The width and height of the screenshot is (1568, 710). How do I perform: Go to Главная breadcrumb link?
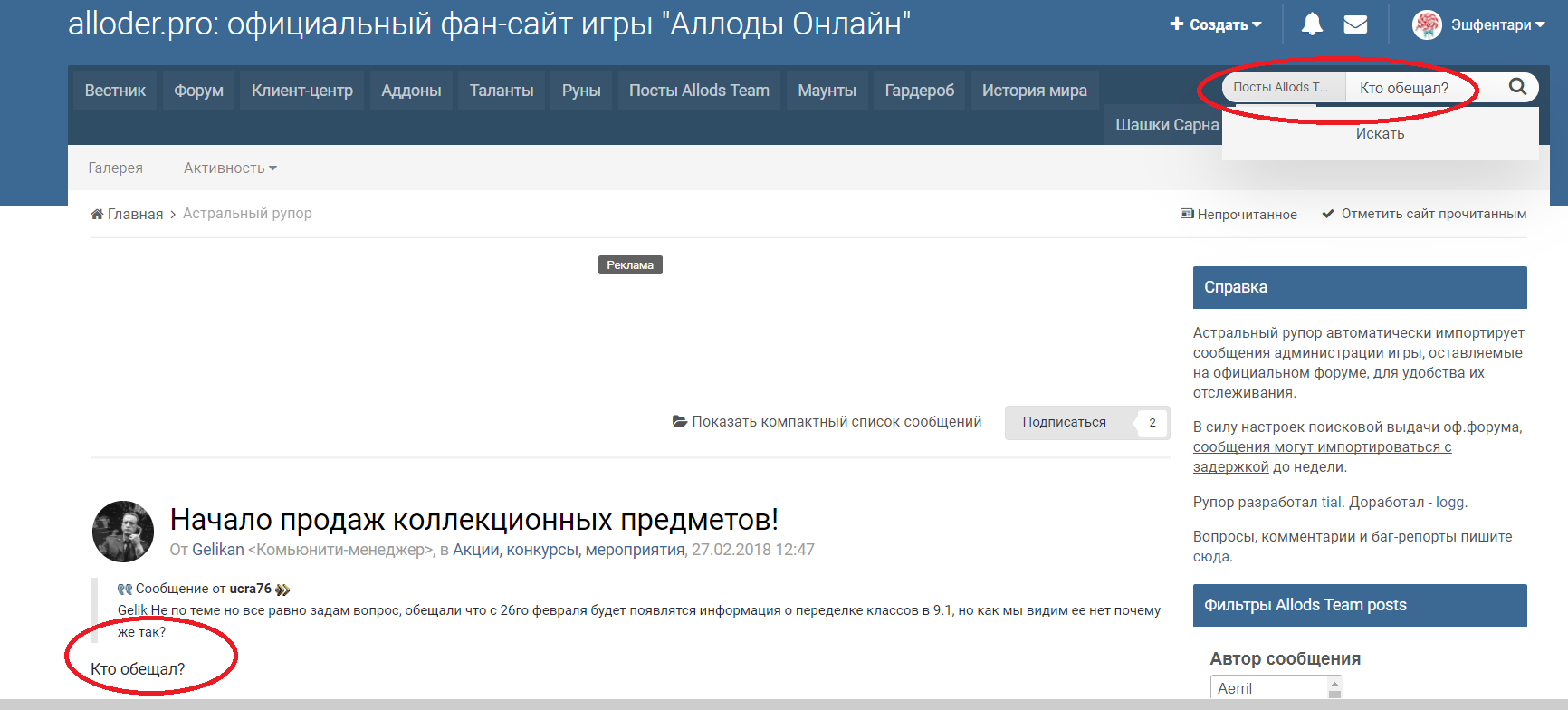click(x=127, y=214)
